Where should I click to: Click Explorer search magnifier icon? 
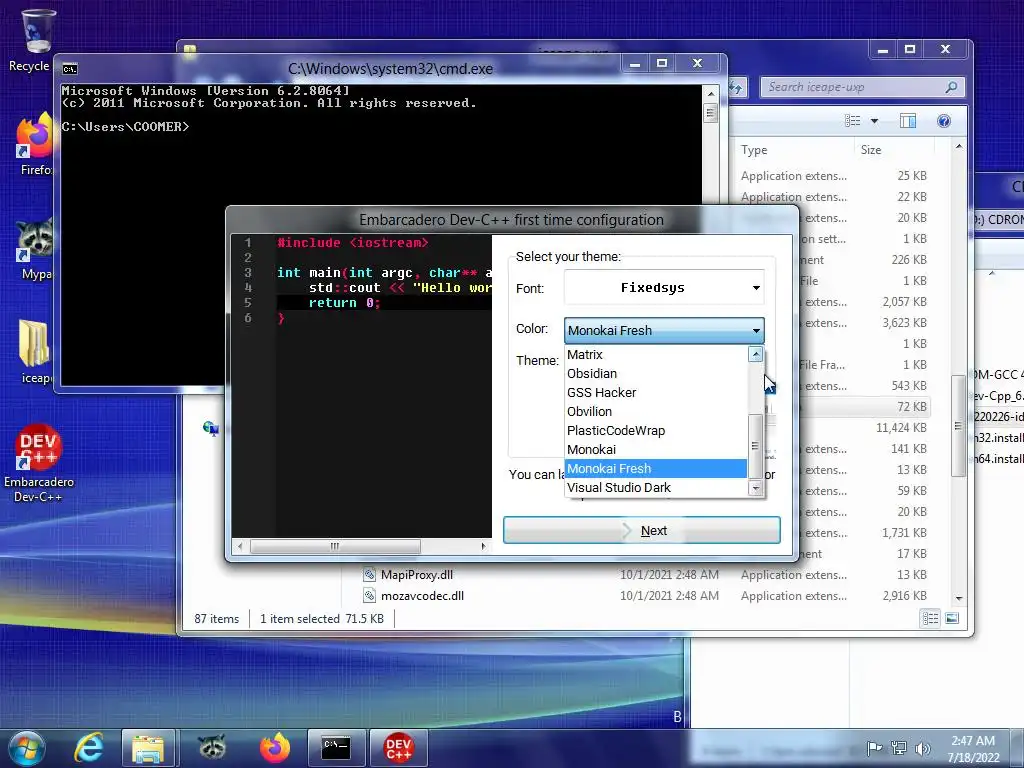click(952, 87)
